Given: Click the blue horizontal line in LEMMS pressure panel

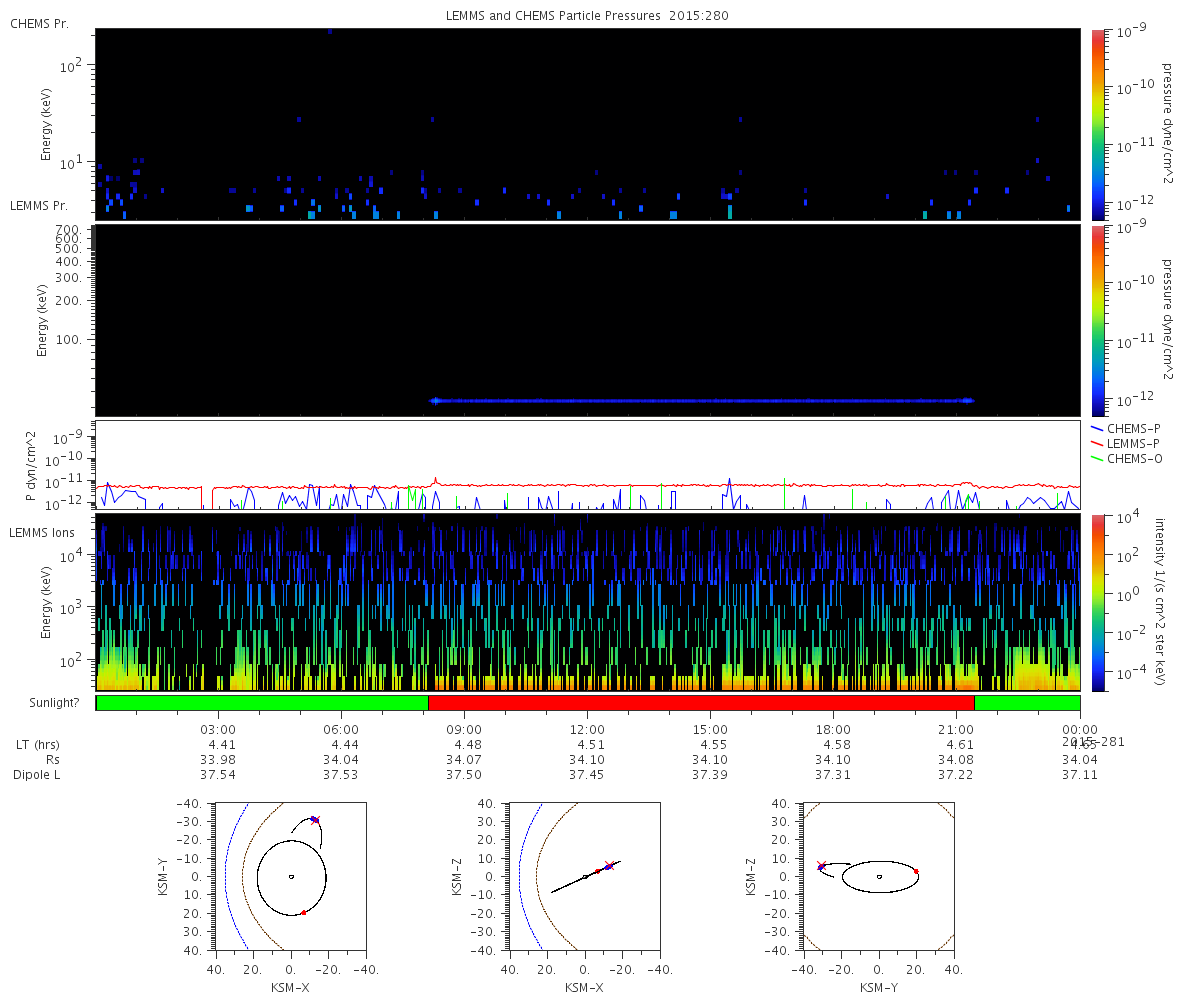Looking at the screenshot, I should tap(700, 401).
